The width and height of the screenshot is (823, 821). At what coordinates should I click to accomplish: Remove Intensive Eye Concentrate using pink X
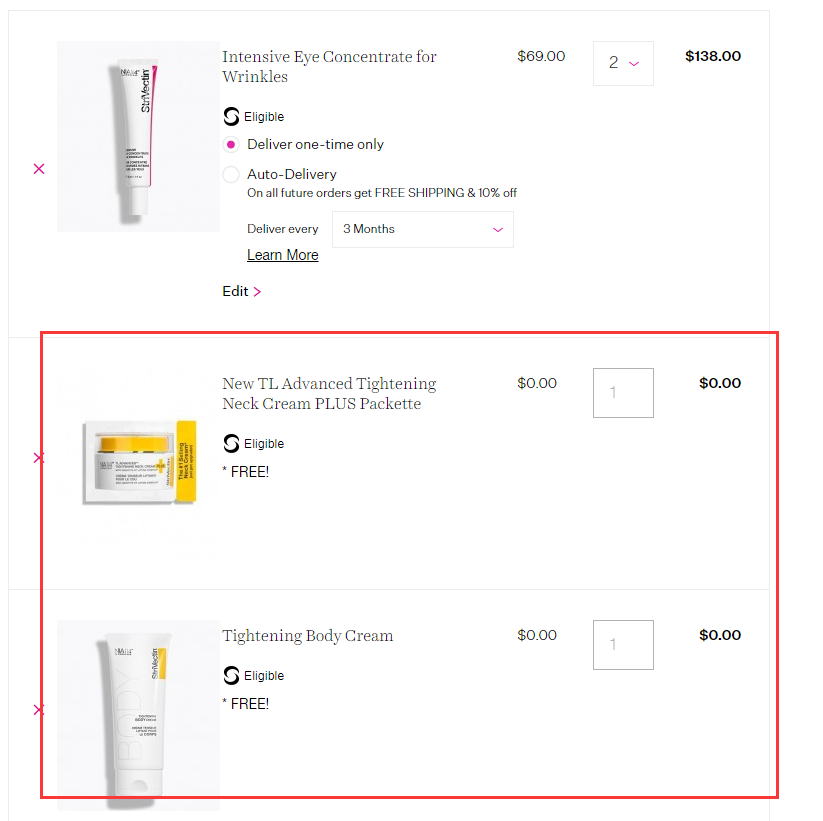[x=39, y=169]
